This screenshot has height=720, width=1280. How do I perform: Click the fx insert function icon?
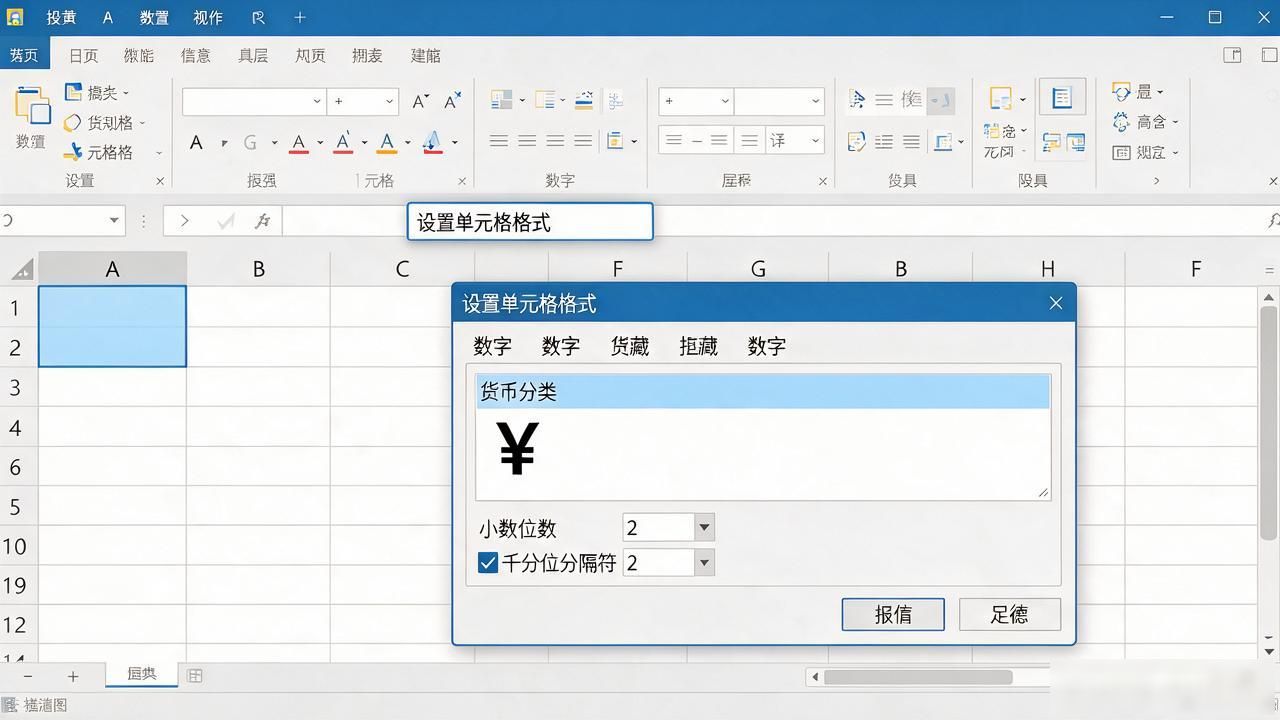coord(262,221)
